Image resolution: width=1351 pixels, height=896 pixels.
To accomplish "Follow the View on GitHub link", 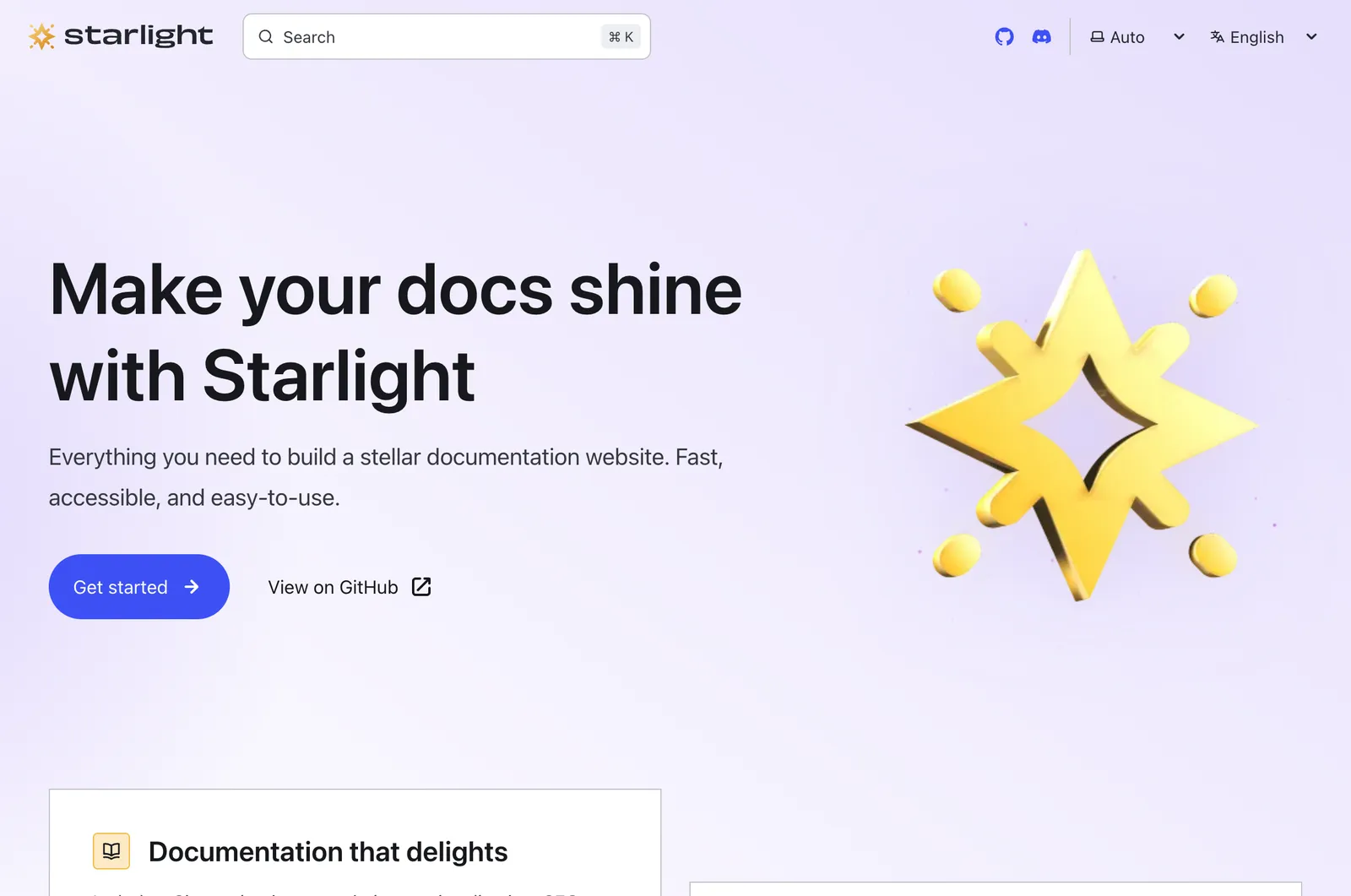I will point(350,587).
